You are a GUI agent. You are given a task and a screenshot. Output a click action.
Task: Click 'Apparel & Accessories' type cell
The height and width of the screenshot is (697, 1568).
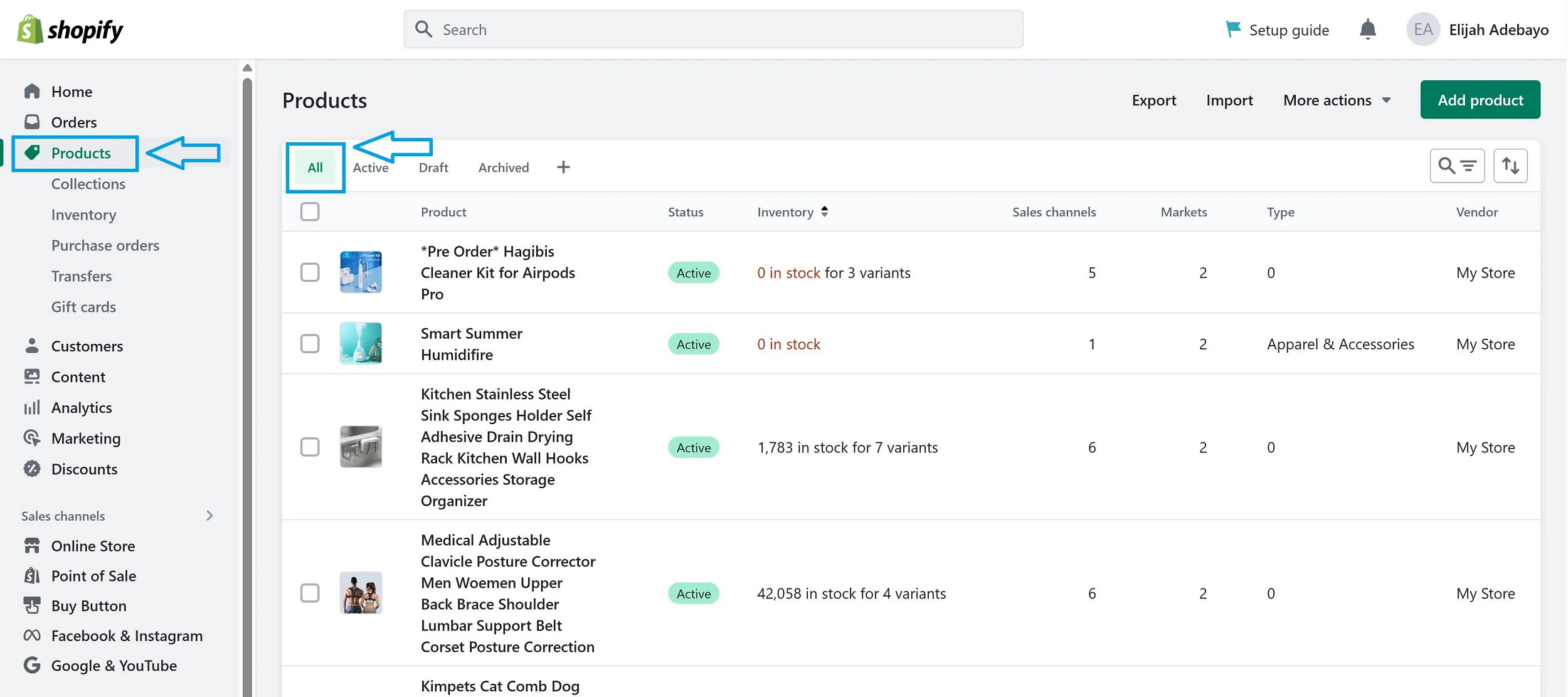(x=1340, y=344)
